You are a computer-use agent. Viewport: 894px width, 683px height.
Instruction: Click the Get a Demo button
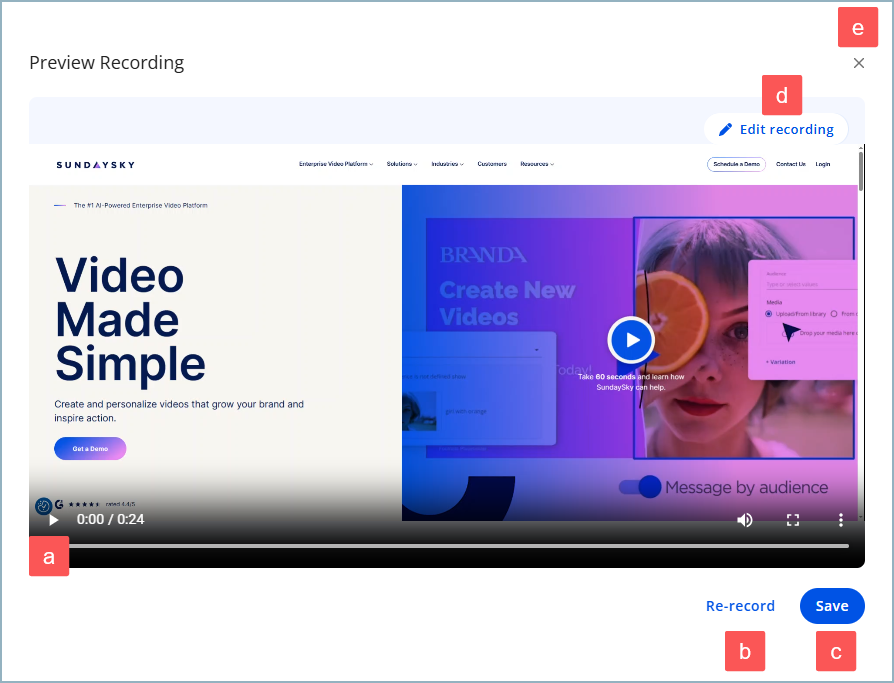pyautogui.click(x=90, y=449)
